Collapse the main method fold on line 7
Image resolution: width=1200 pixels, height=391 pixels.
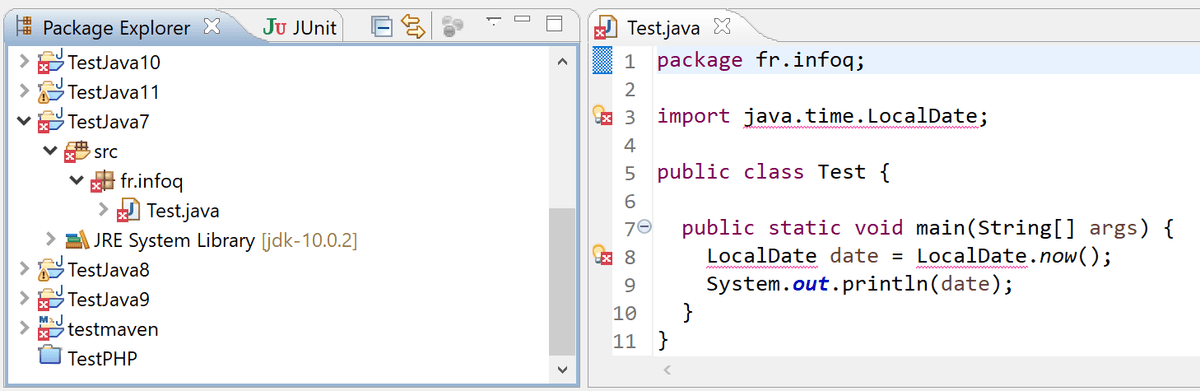coord(645,227)
